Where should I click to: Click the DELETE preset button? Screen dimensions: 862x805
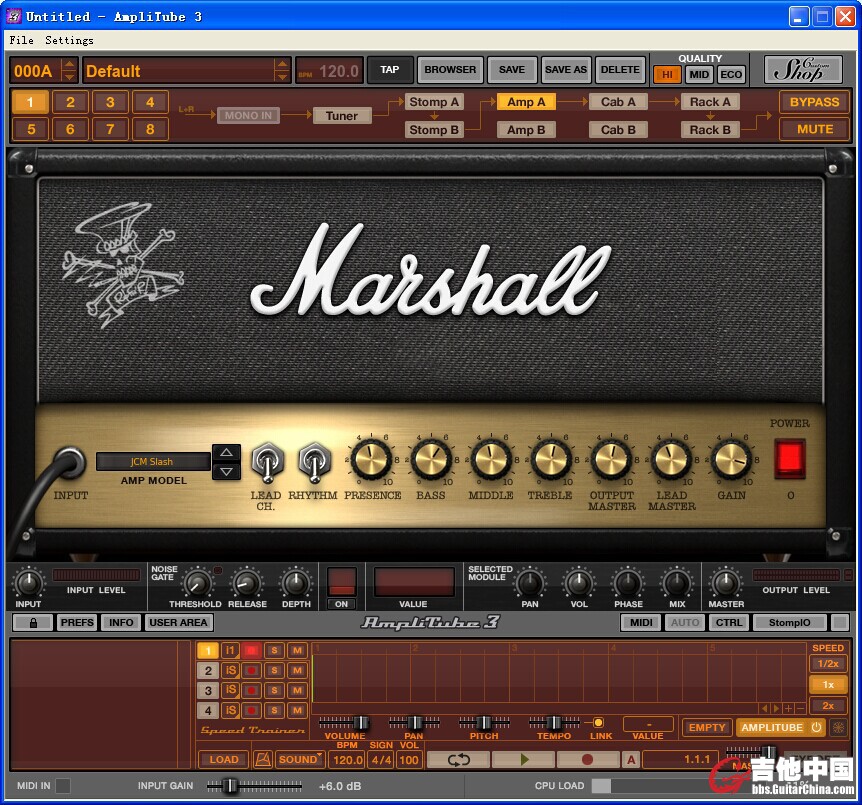[620, 70]
